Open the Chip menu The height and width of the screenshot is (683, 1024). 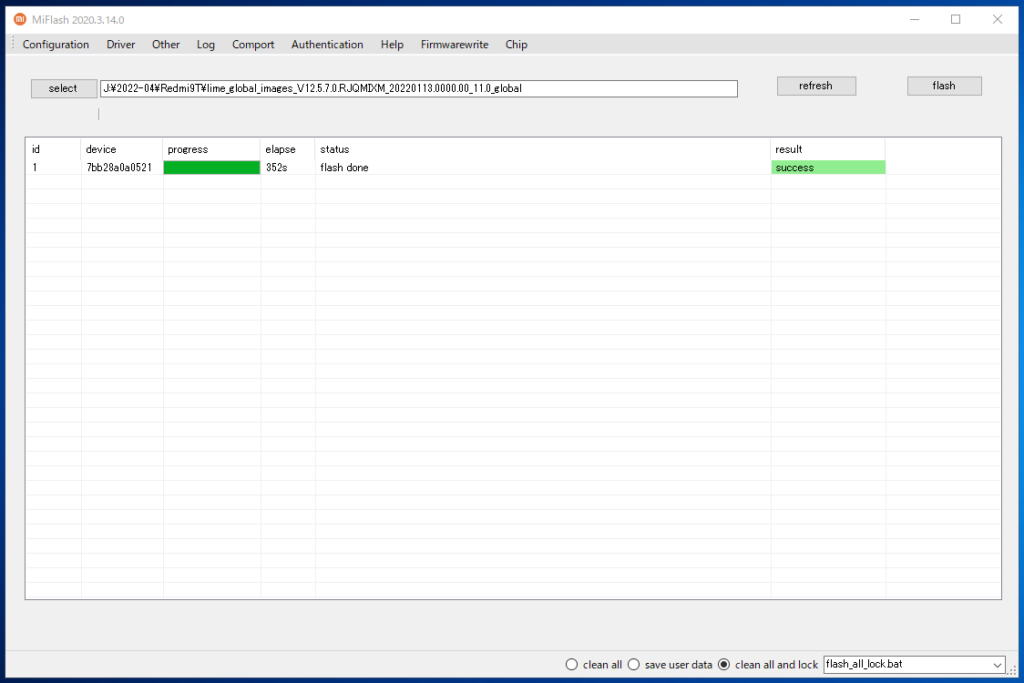[x=516, y=44]
